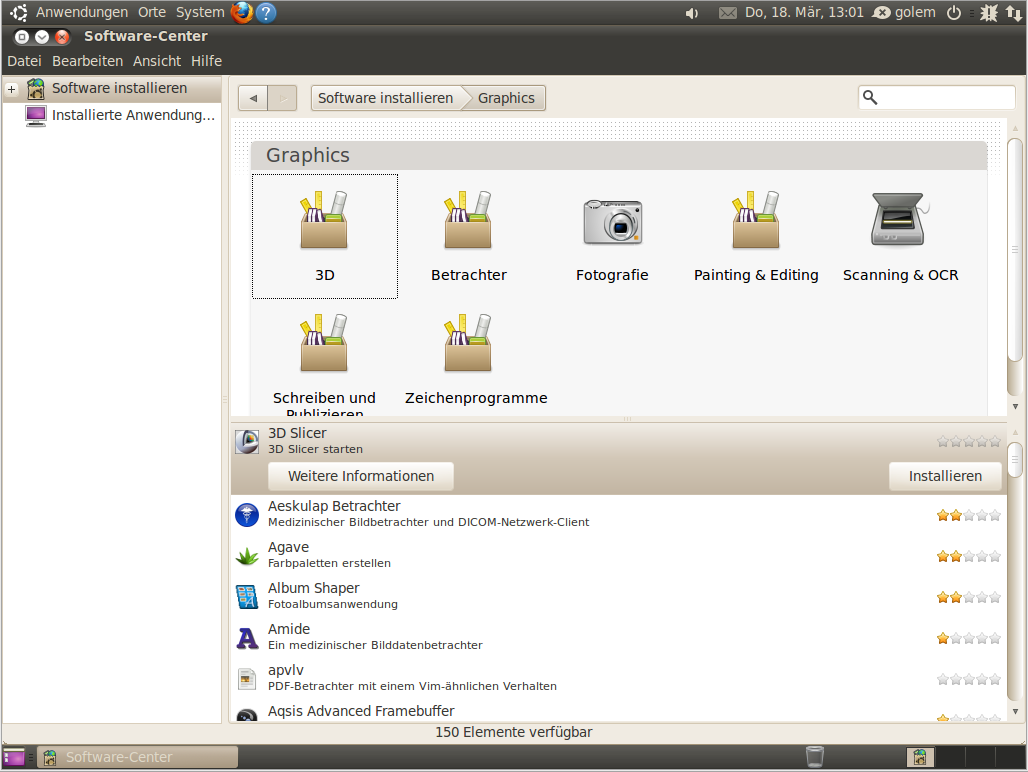Click the Weitere Informationen button

click(x=361, y=476)
